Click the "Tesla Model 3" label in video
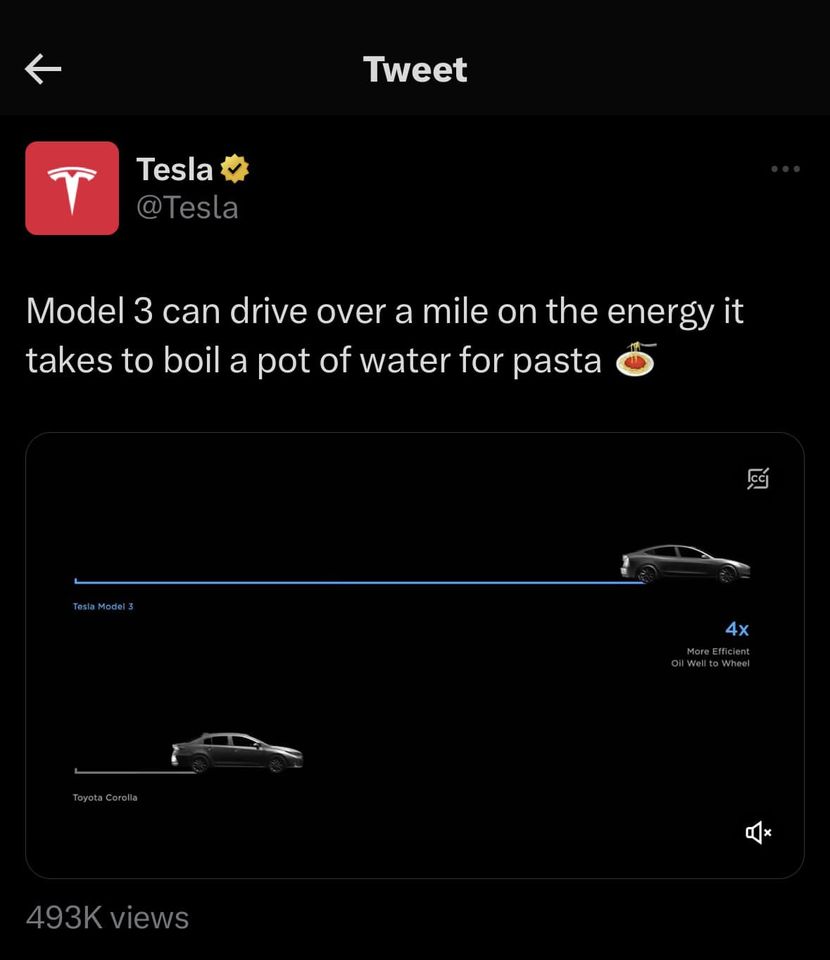The height and width of the screenshot is (960, 830). [103, 607]
